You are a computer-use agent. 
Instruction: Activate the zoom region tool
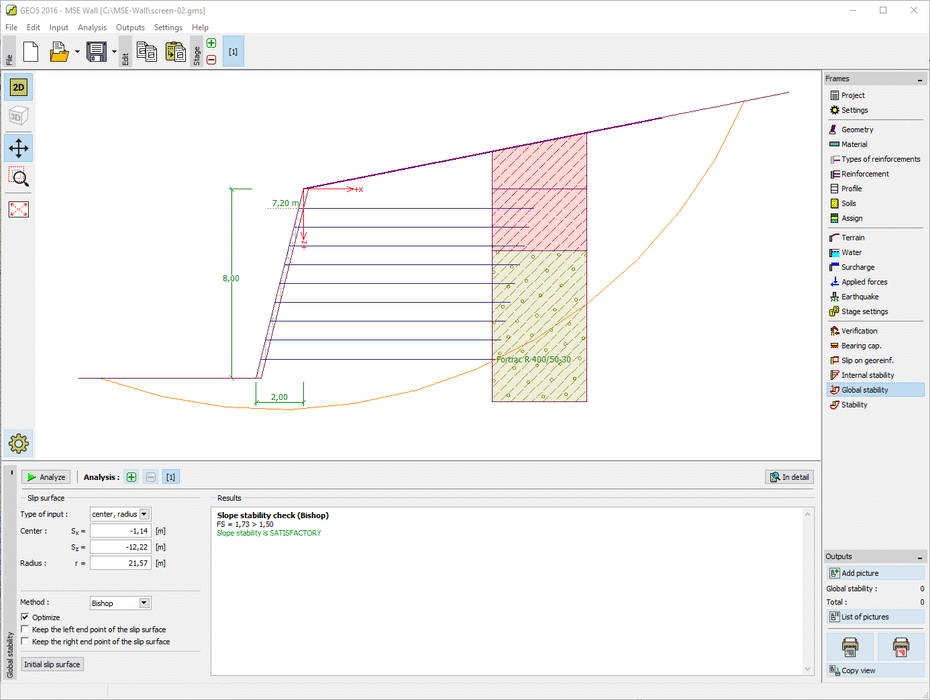click(x=19, y=178)
